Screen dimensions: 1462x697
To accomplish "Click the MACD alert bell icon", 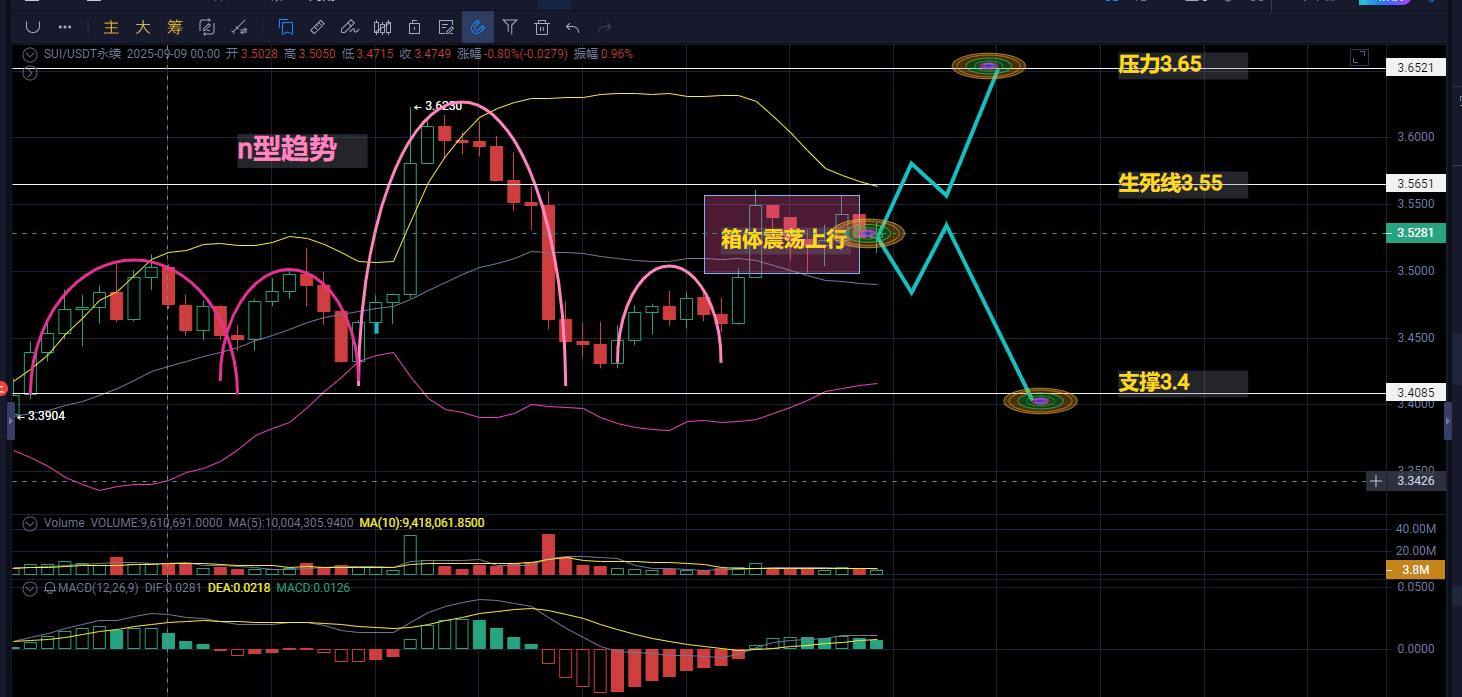I will click(50, 588).
